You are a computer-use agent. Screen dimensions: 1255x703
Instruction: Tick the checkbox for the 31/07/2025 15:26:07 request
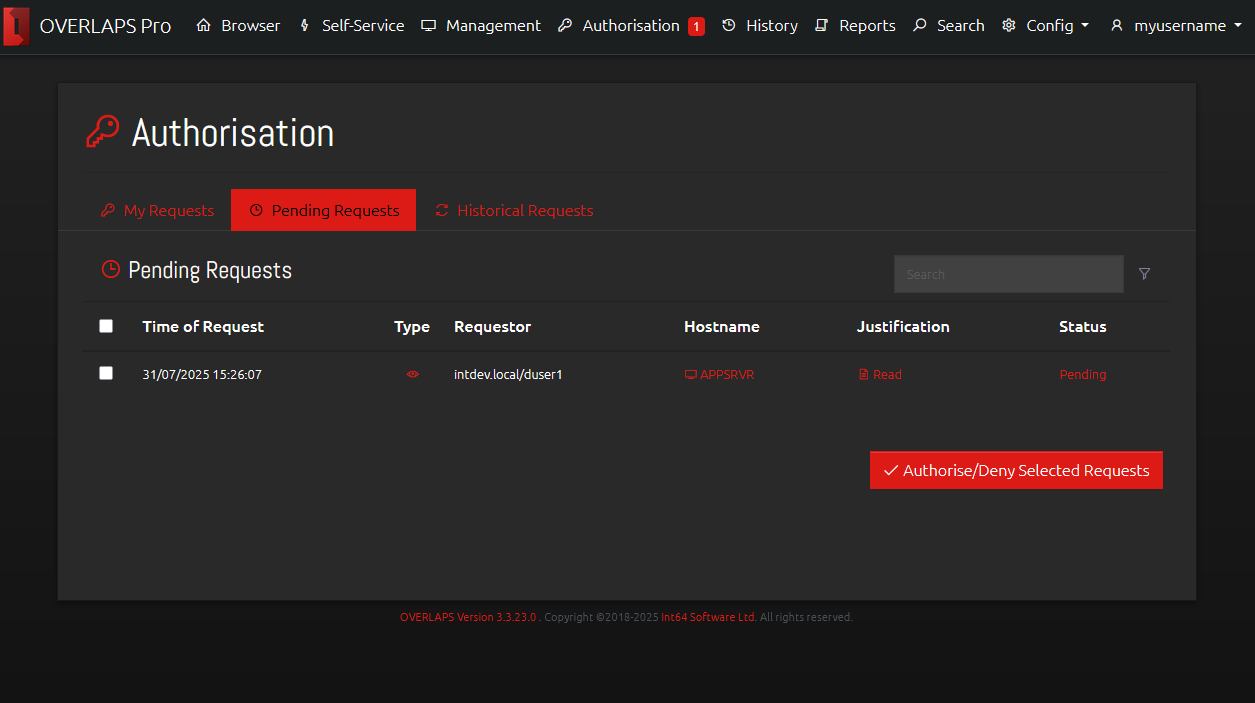pyautogui.click(x=106, y=373)
